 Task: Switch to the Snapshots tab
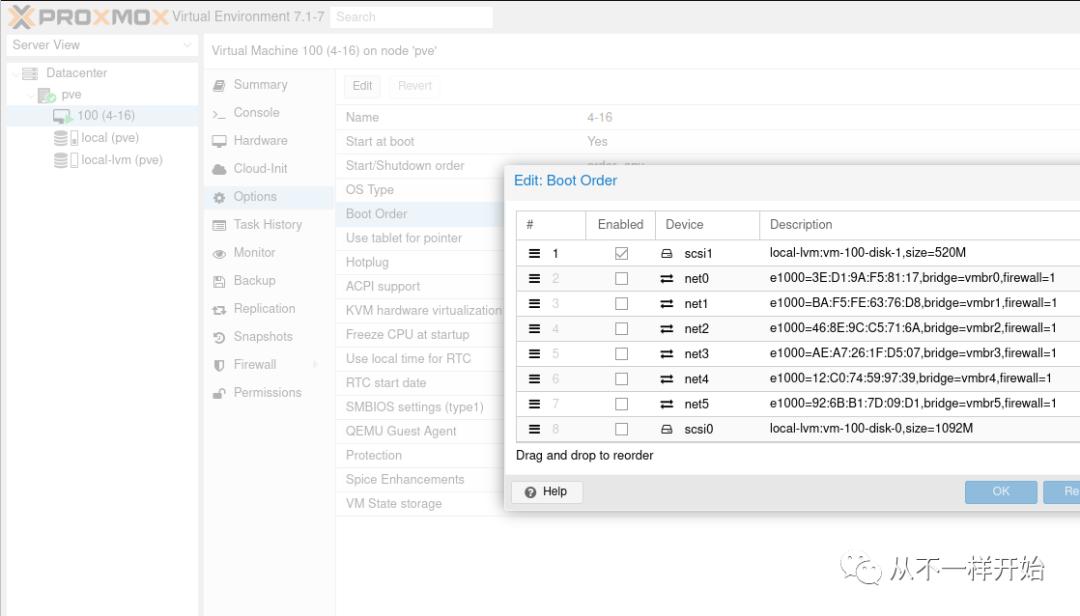click(x=263, y=337)
